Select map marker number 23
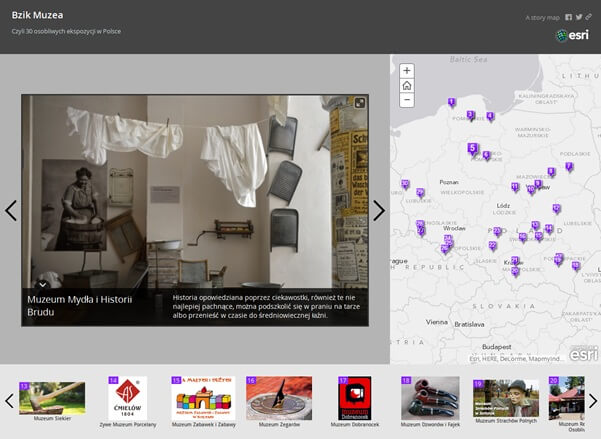This screenshot has height=439, width=601. (x=497, y=232)
